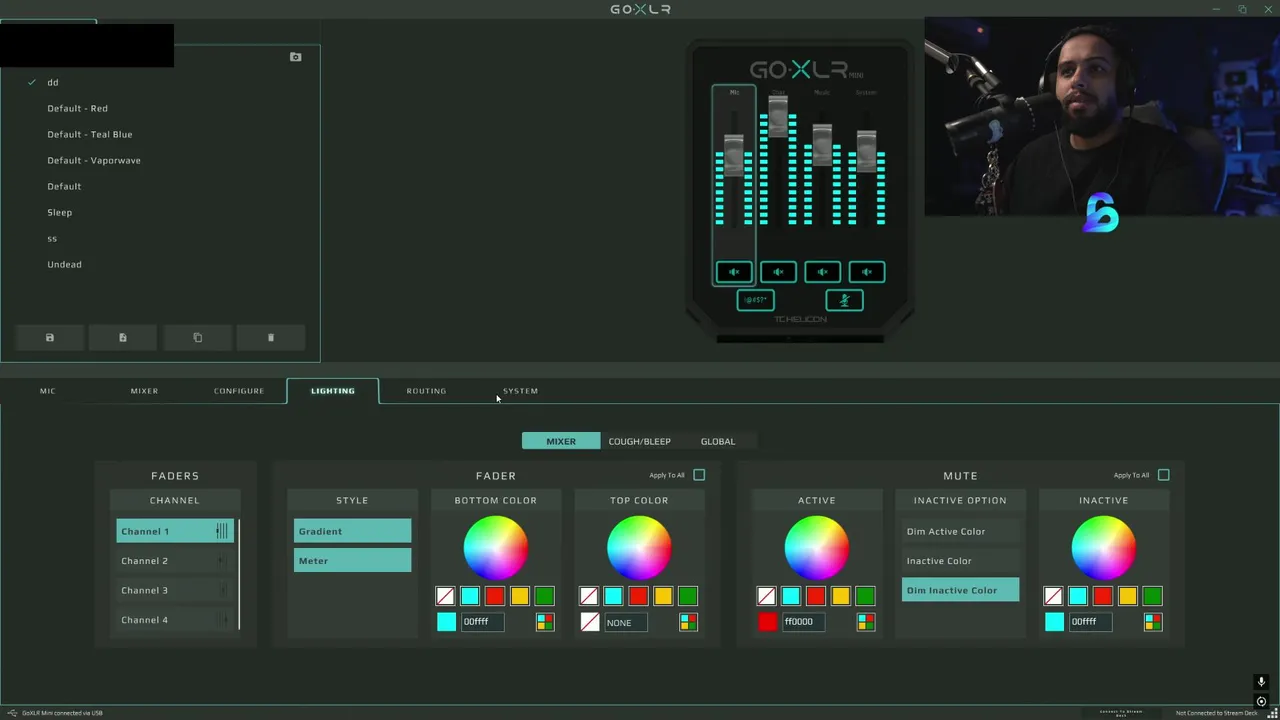Select Dim Inactive Color option
1280x720 pixels.
tap(960, 590)
